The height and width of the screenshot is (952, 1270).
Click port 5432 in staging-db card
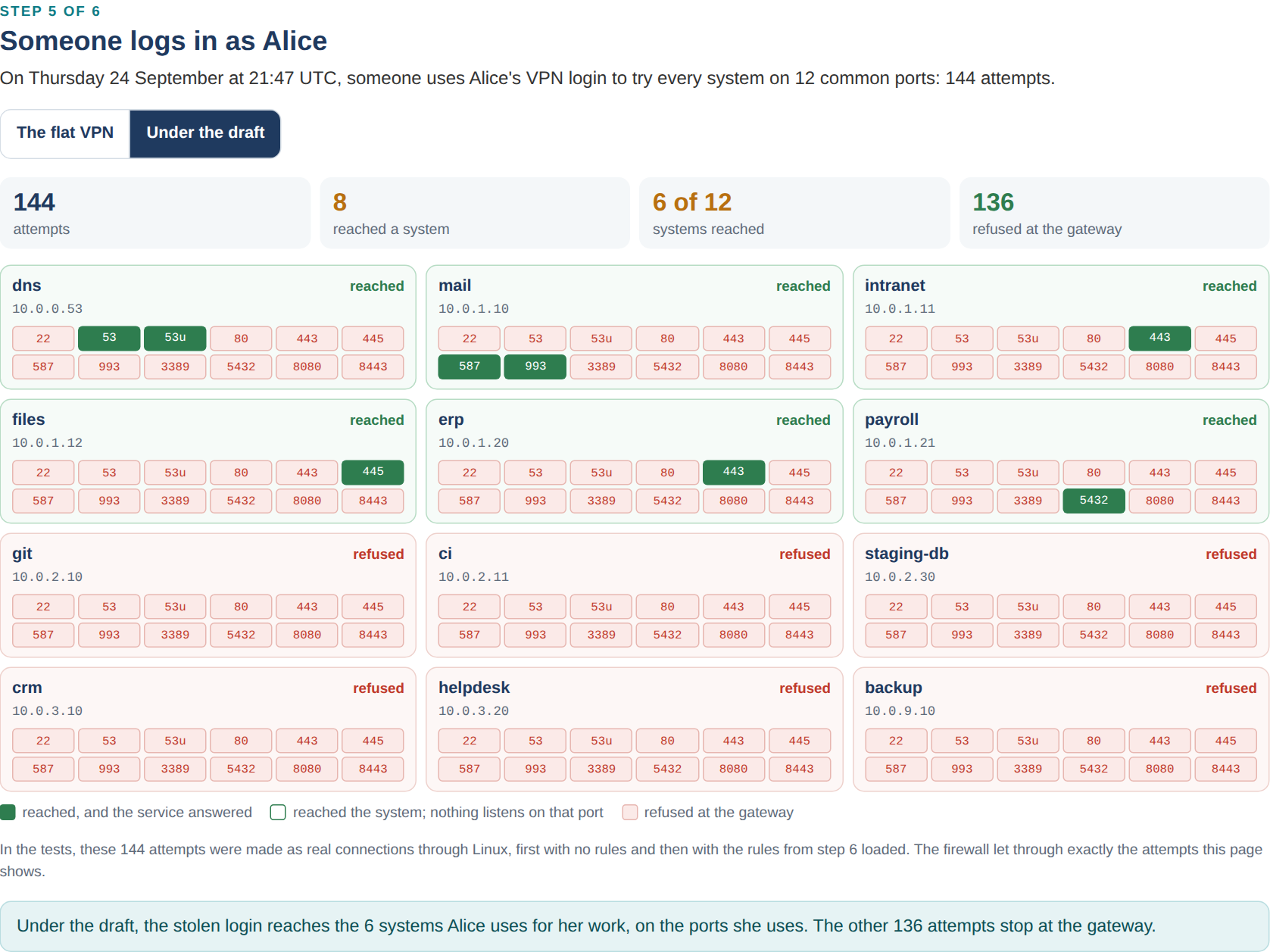coord(1094,635)
